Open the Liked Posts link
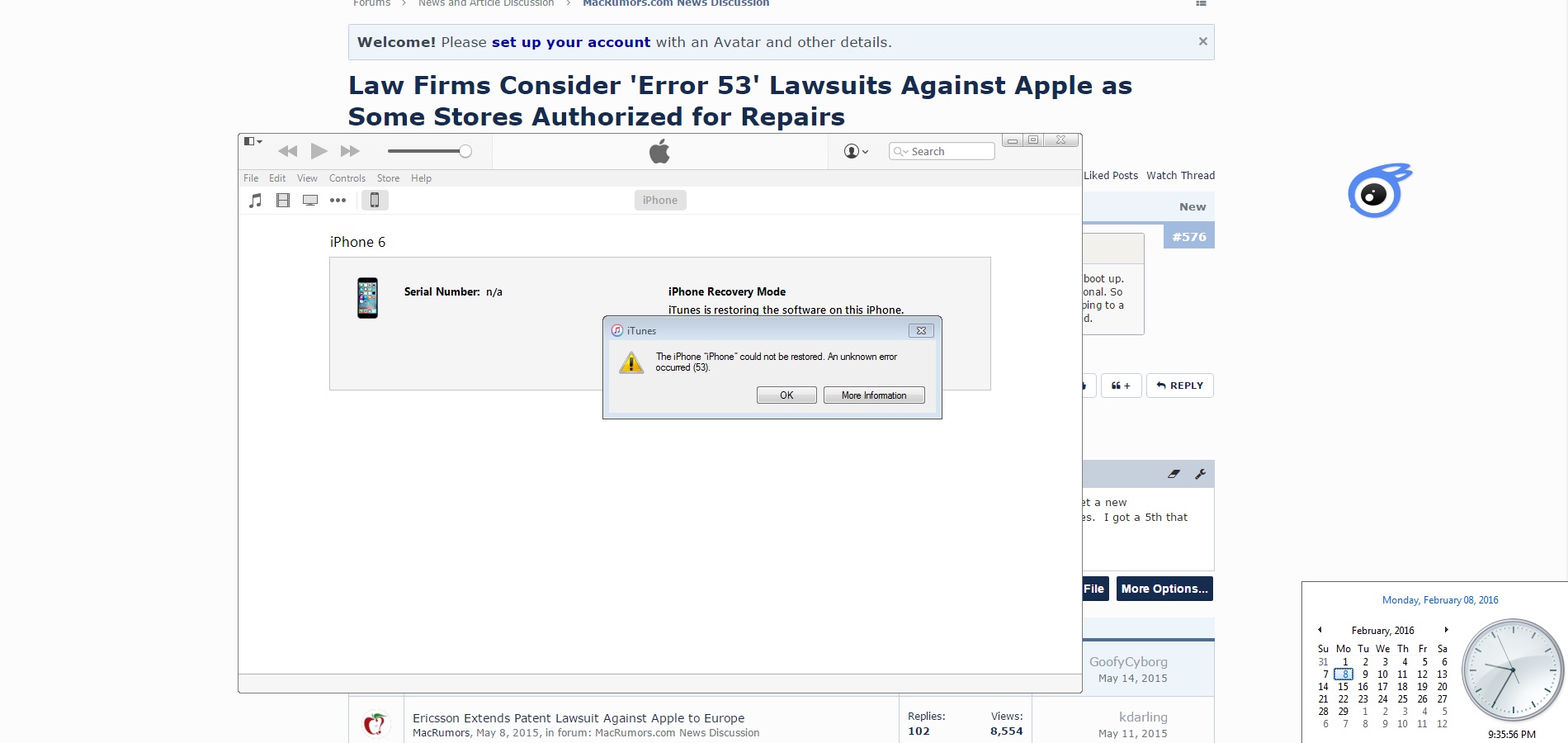This screenshot has width=1568, height=743. (1111, 176)
